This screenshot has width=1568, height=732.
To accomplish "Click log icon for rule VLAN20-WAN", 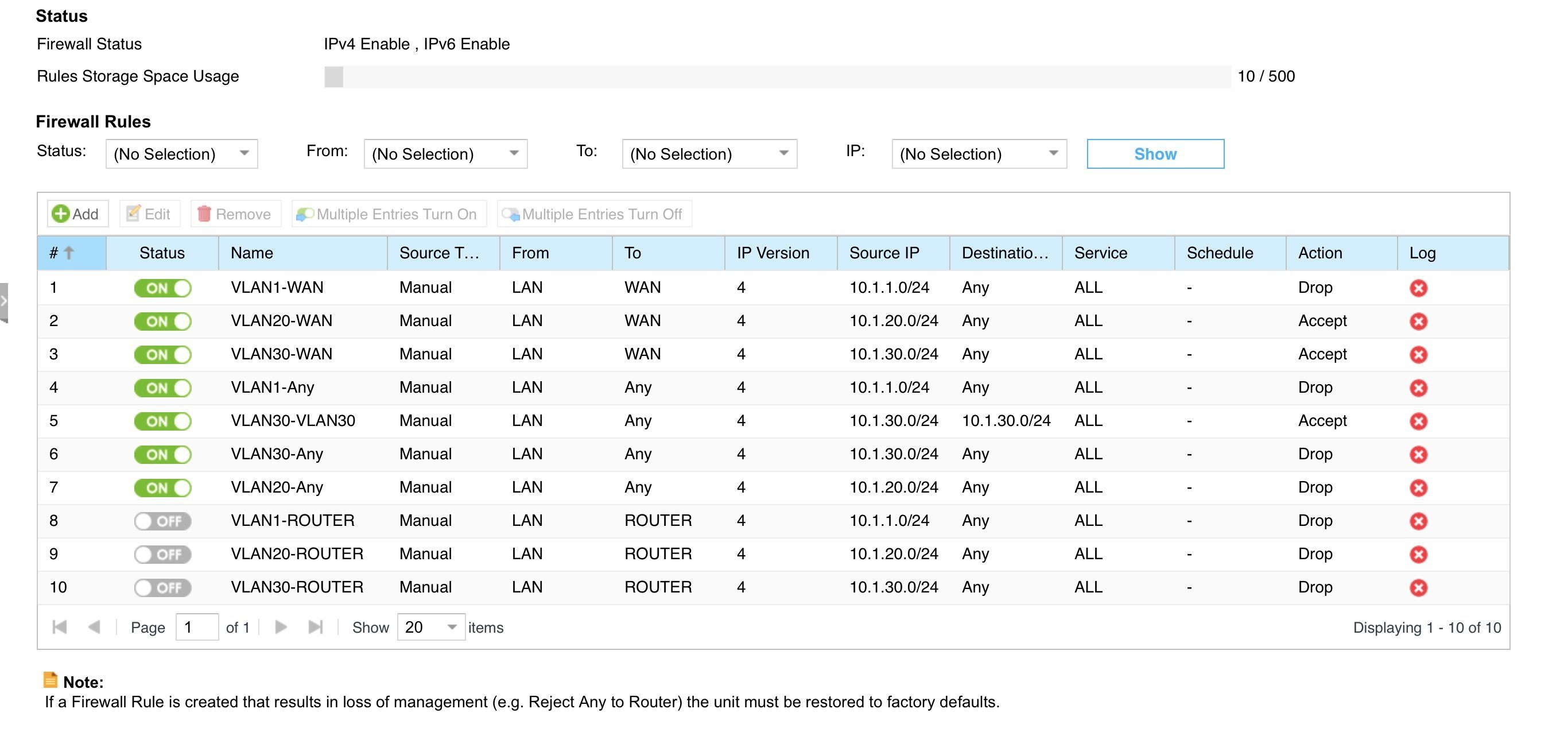I will click(x=1418, y=322).
